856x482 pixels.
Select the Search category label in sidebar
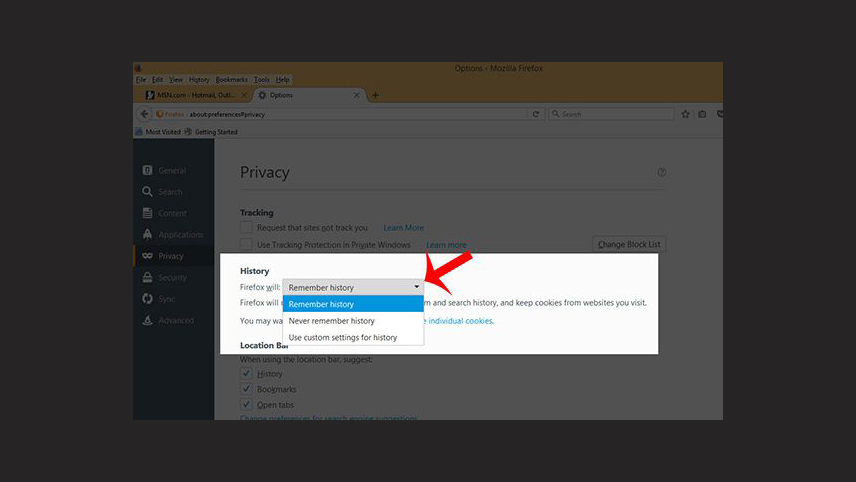170,192
